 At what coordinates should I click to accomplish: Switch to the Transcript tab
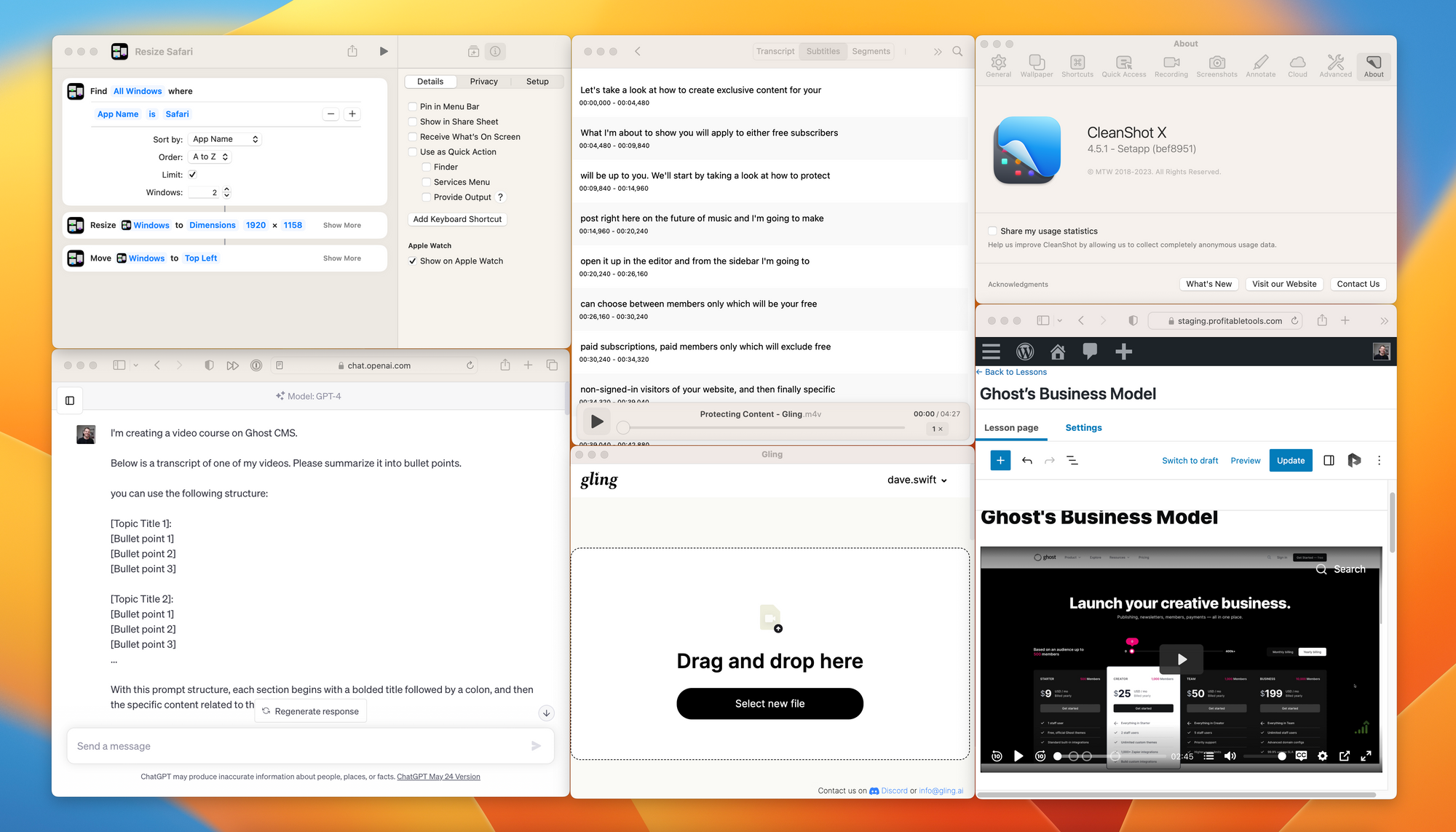[x=775, y=52]
